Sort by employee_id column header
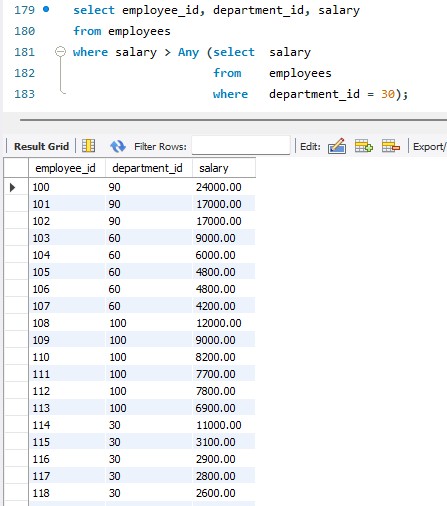This screenshot has height=506, width=447. (x=67, y=168)
